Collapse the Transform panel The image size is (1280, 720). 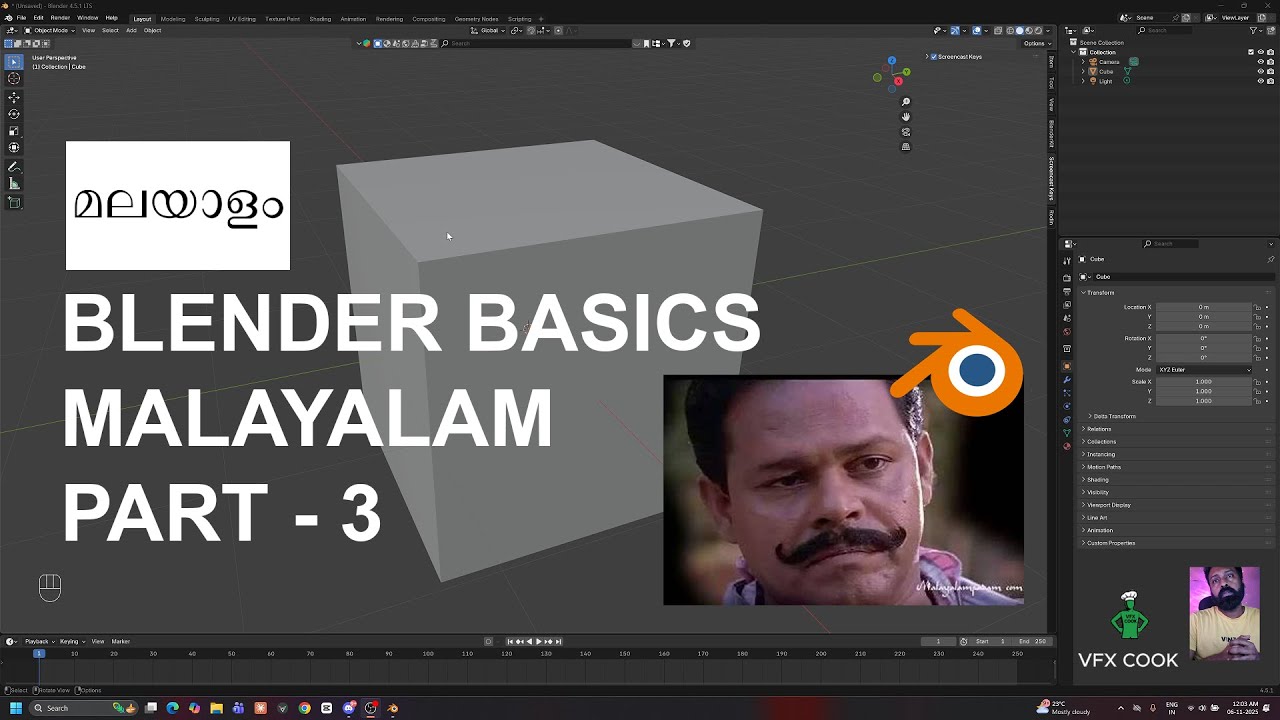click(1097, 293)
